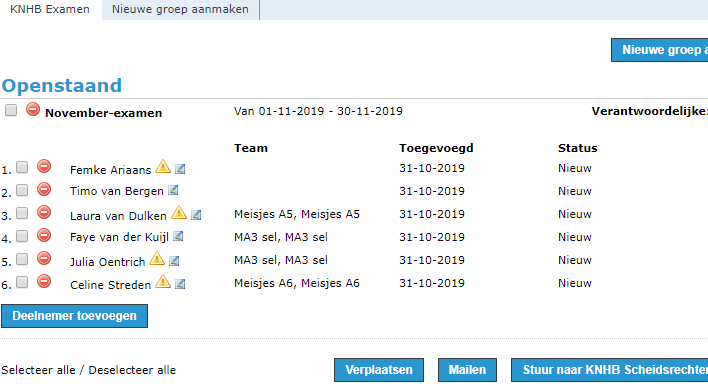
Task: Open edit icon next to Celine Streden
Action: click(x=180, y=284)
